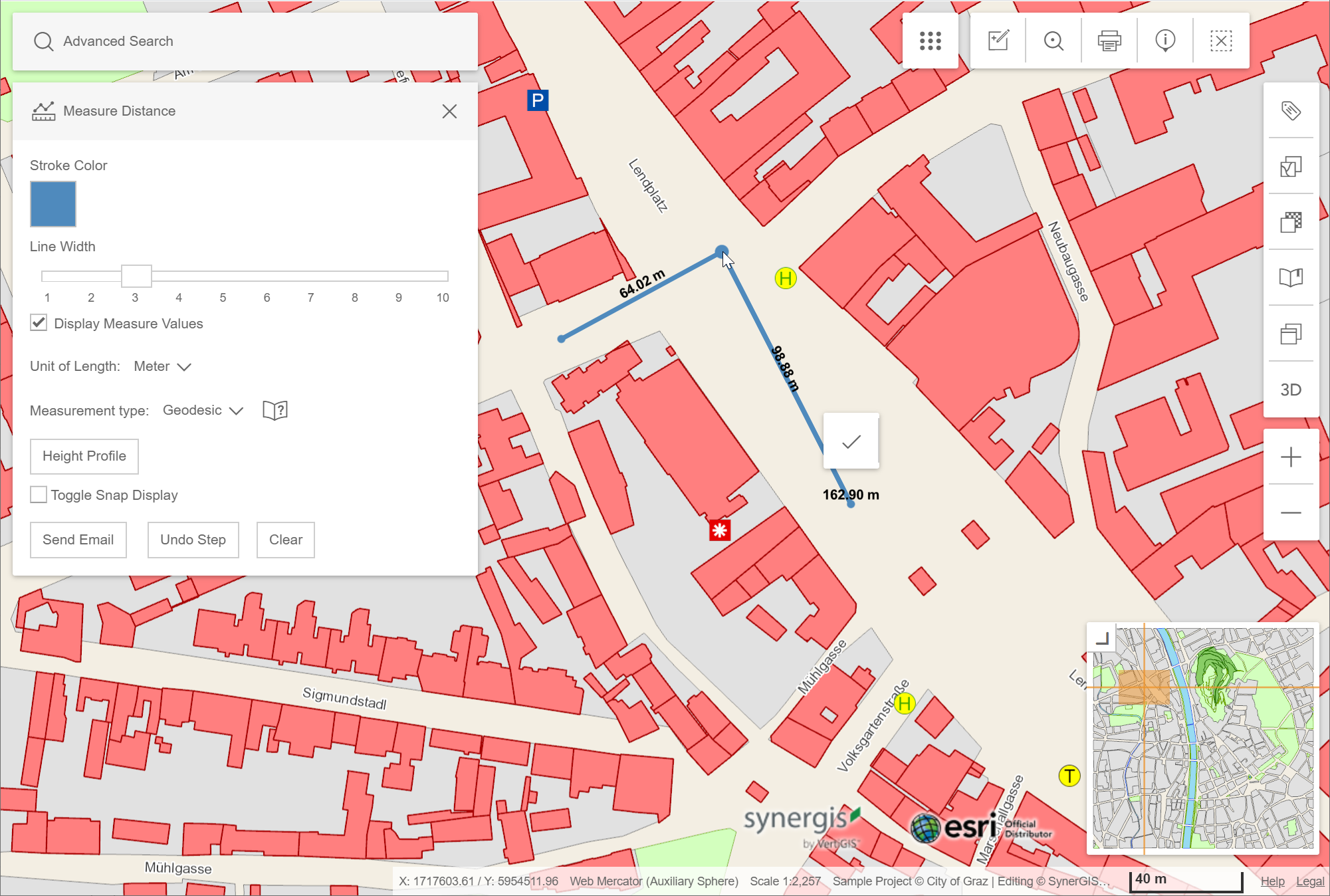The height and width of the screenshot is (896, 1330).
Task: Click the map search magnifier icon
Action: (x=1053, y=41)
